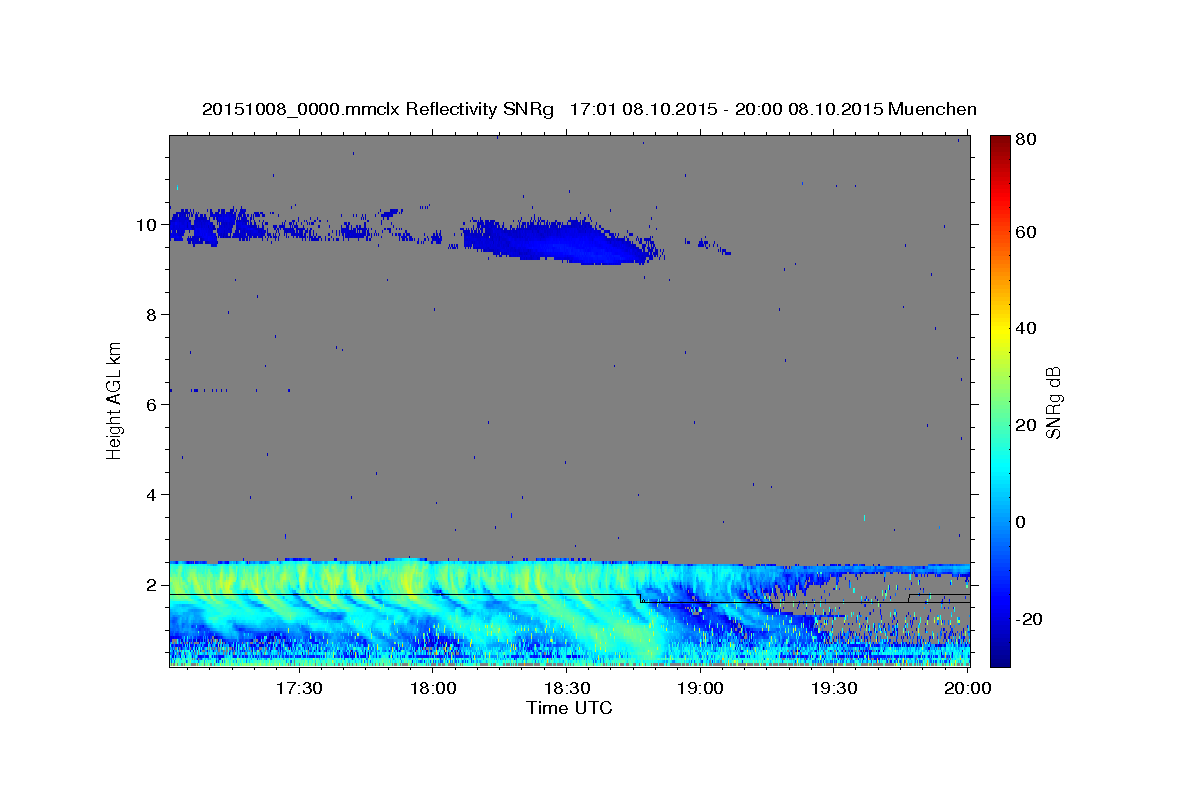This screenshot has width=1200, height=800.
Task: Click the 18:30 time tick label
Action: coord(566,689)
